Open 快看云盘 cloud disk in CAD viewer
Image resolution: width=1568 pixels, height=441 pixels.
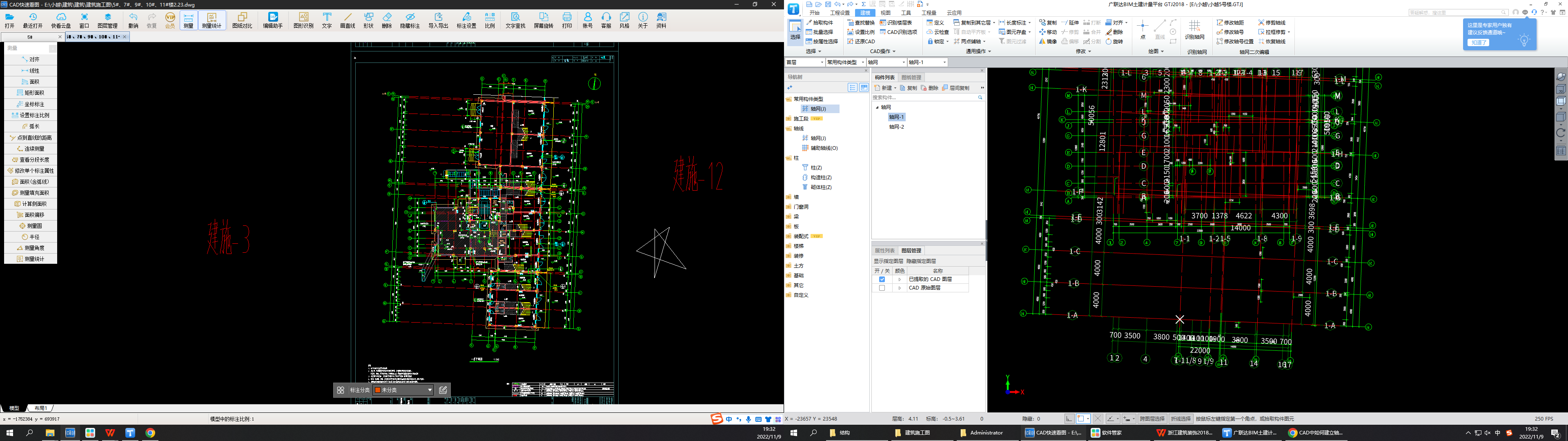pyautogui.click(x=60, y=20)
